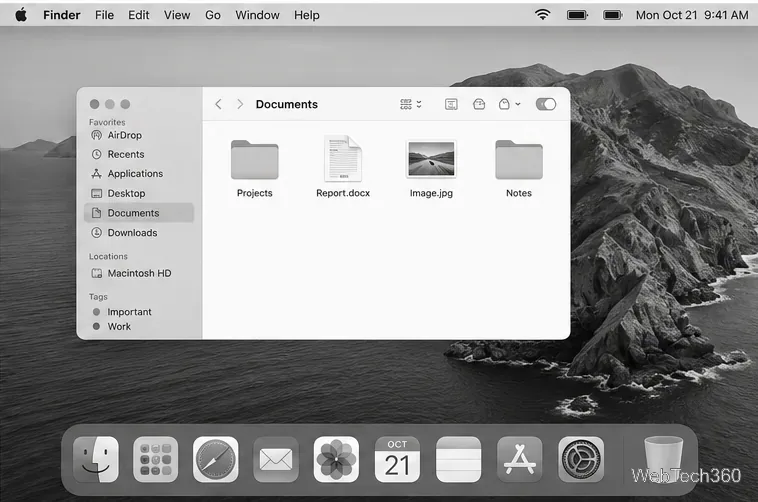Screen dimensions: 758x502
Task: Open the tags dropdown in toolbar
Action: [510, 104]
